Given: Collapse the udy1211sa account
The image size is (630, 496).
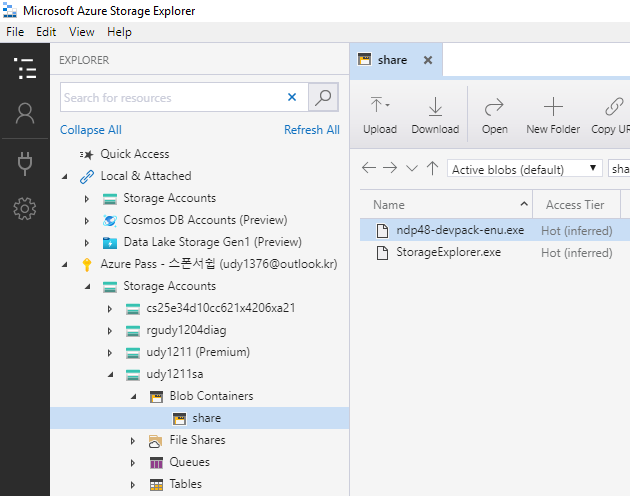Looking at the screenshot, I should pos(110,375).
